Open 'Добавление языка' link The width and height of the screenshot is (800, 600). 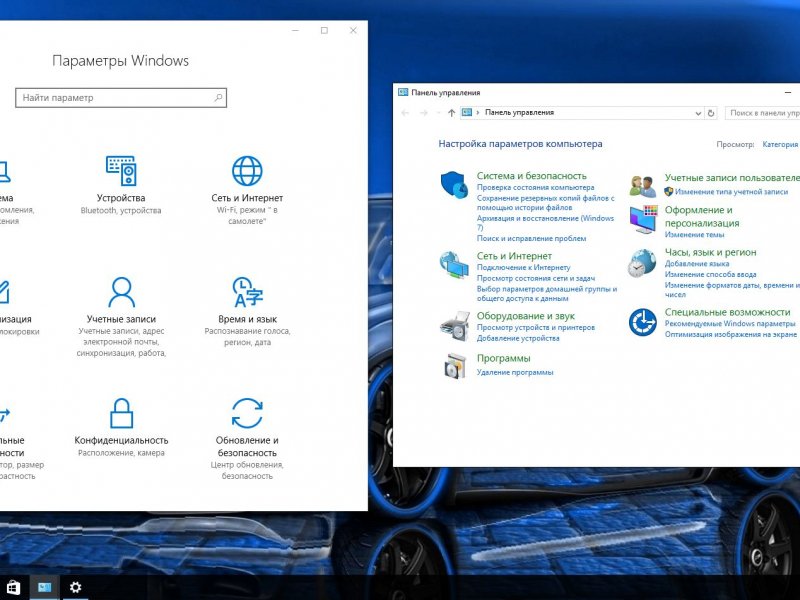[696, 264]
